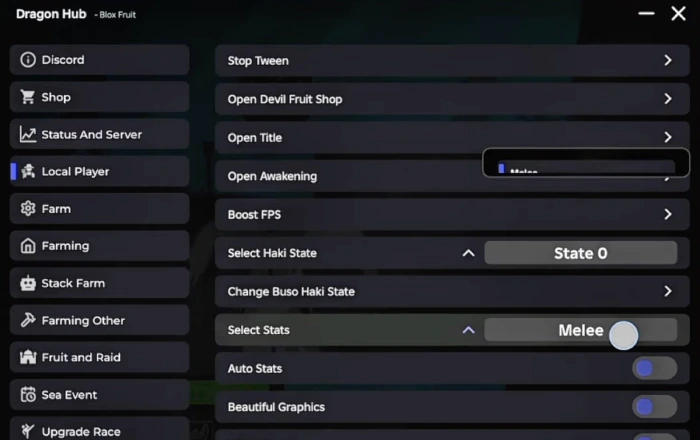Open the Select Haki State dropdown

pos(580,253)
